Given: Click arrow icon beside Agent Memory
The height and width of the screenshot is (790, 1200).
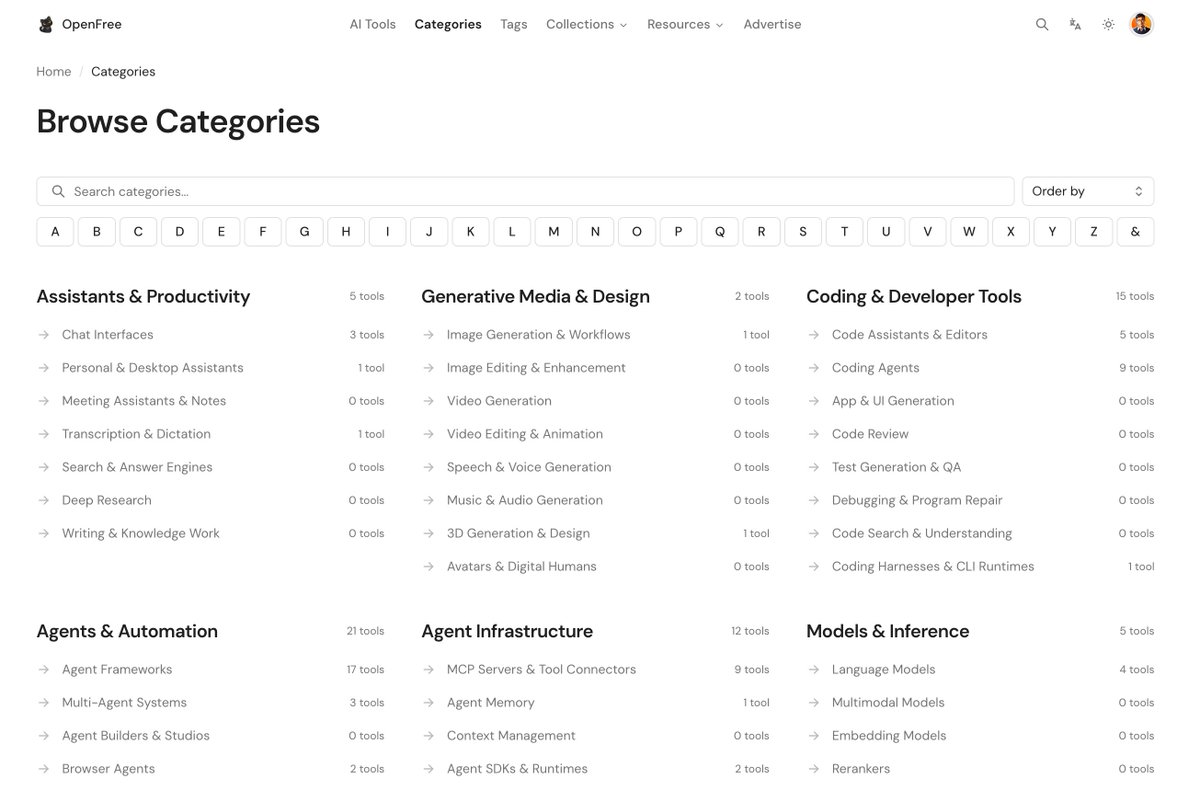Looking at the screenshot, I should point(429,703).
